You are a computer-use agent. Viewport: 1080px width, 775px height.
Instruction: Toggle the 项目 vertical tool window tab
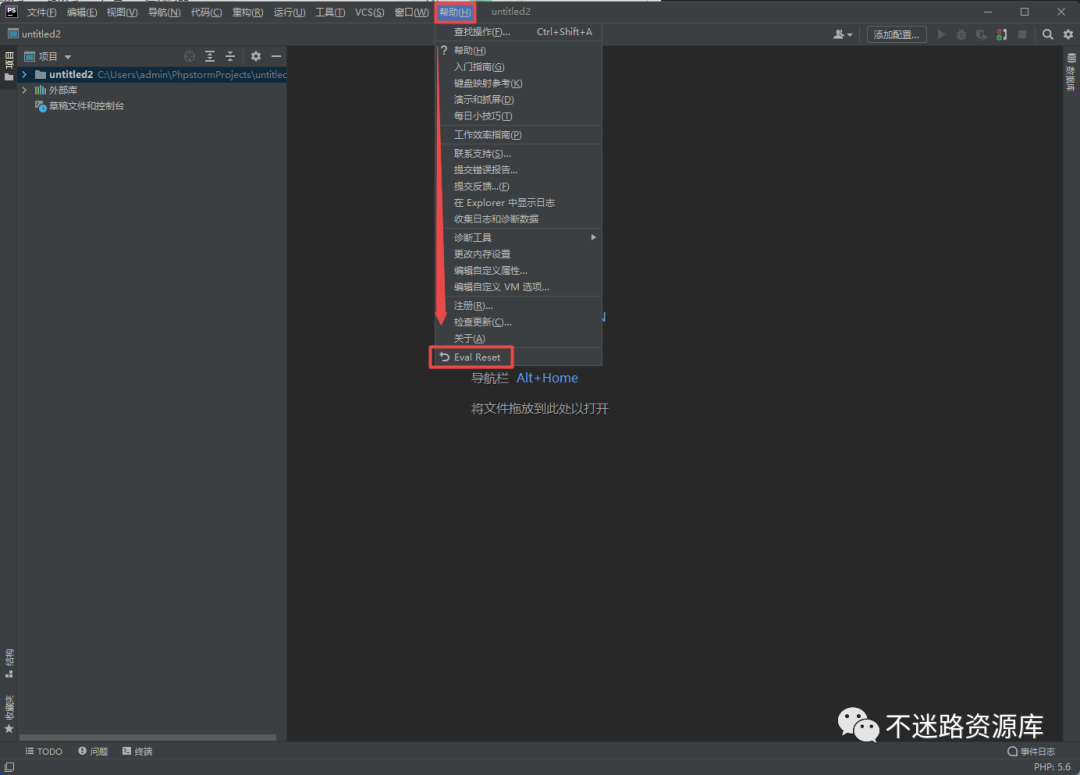[9, 67]
